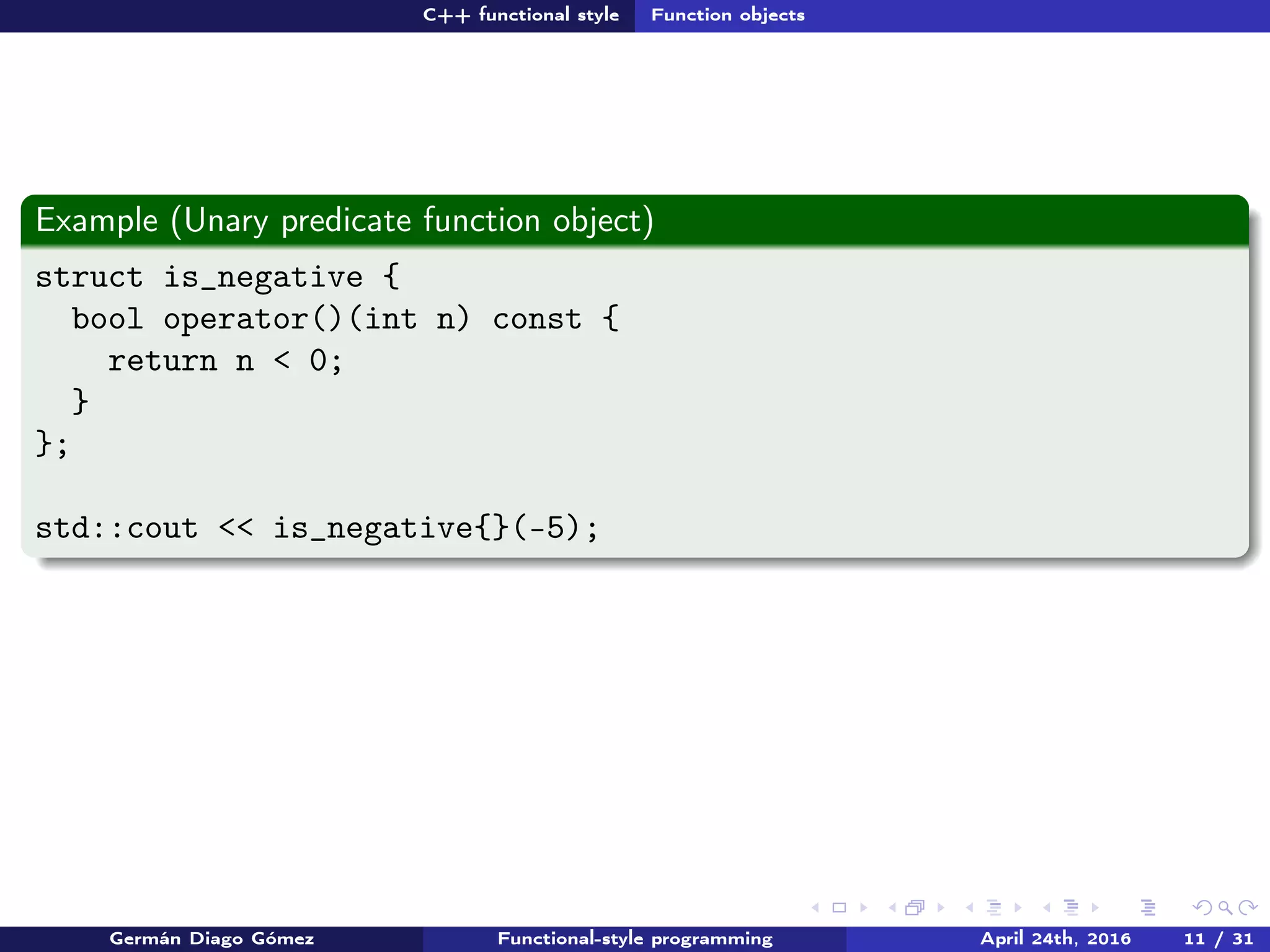This screenshot has height=952, width=1270.
Task: Click the slide rectangle navigation icon
Action: click(x=839, y=908)
